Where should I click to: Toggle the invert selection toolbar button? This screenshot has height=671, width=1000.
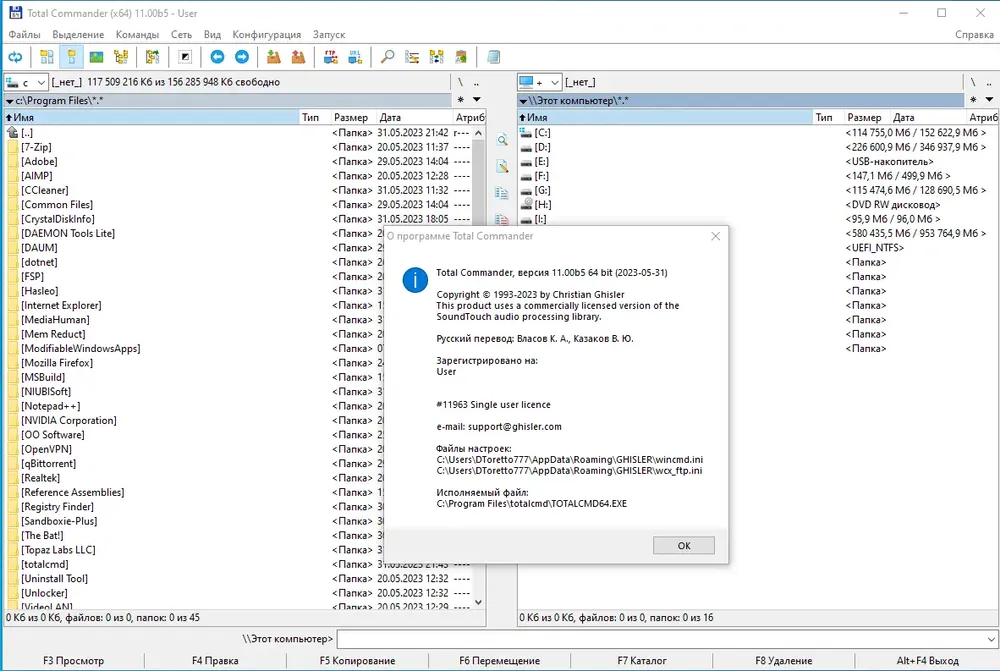185,57
